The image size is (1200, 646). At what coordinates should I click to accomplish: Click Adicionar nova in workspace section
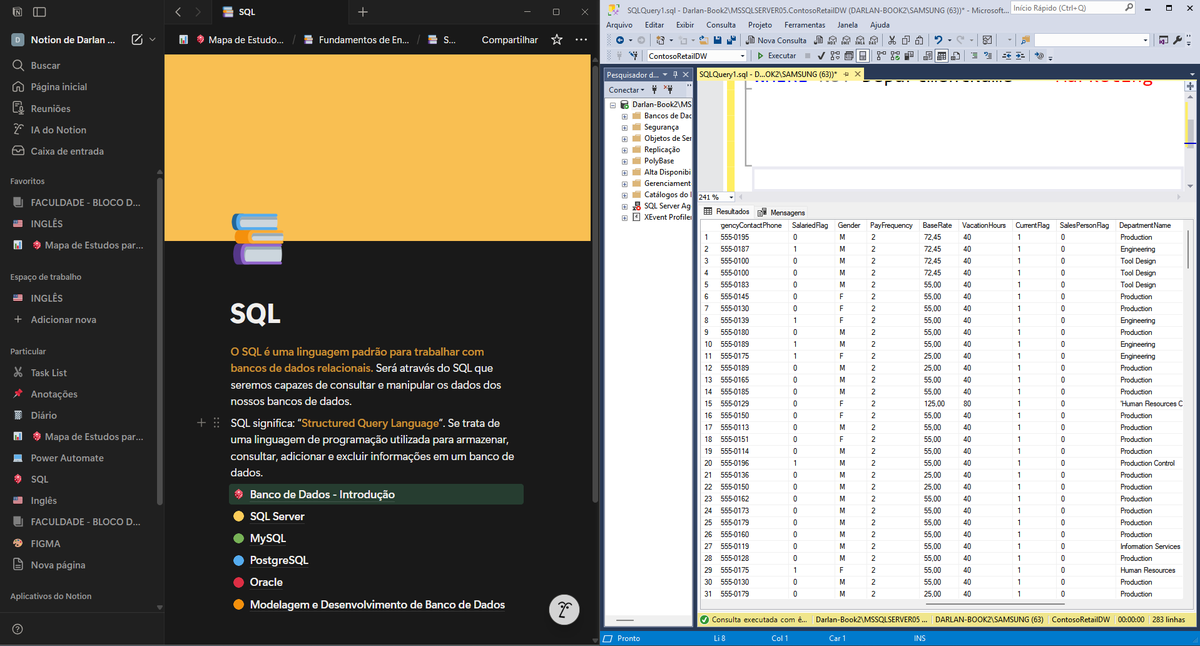coord(64,319)
